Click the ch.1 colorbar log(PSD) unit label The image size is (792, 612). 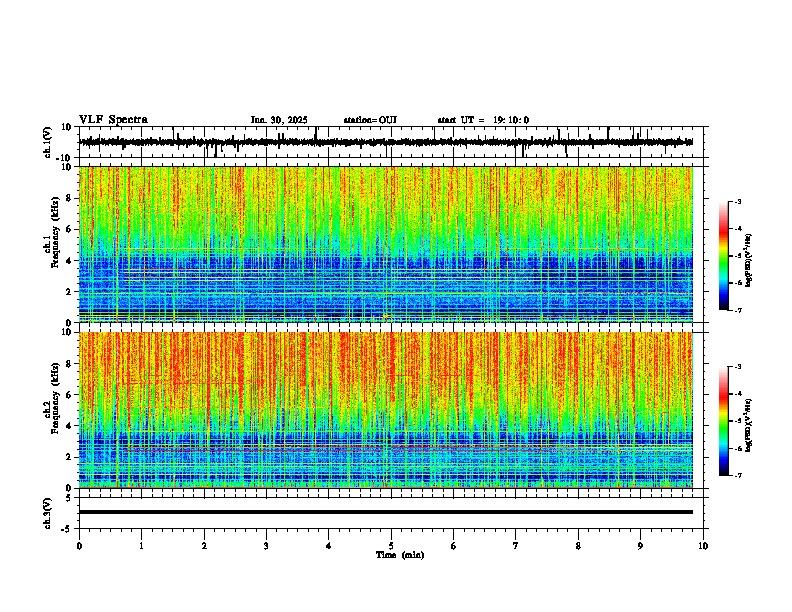(x=749, y=260)
